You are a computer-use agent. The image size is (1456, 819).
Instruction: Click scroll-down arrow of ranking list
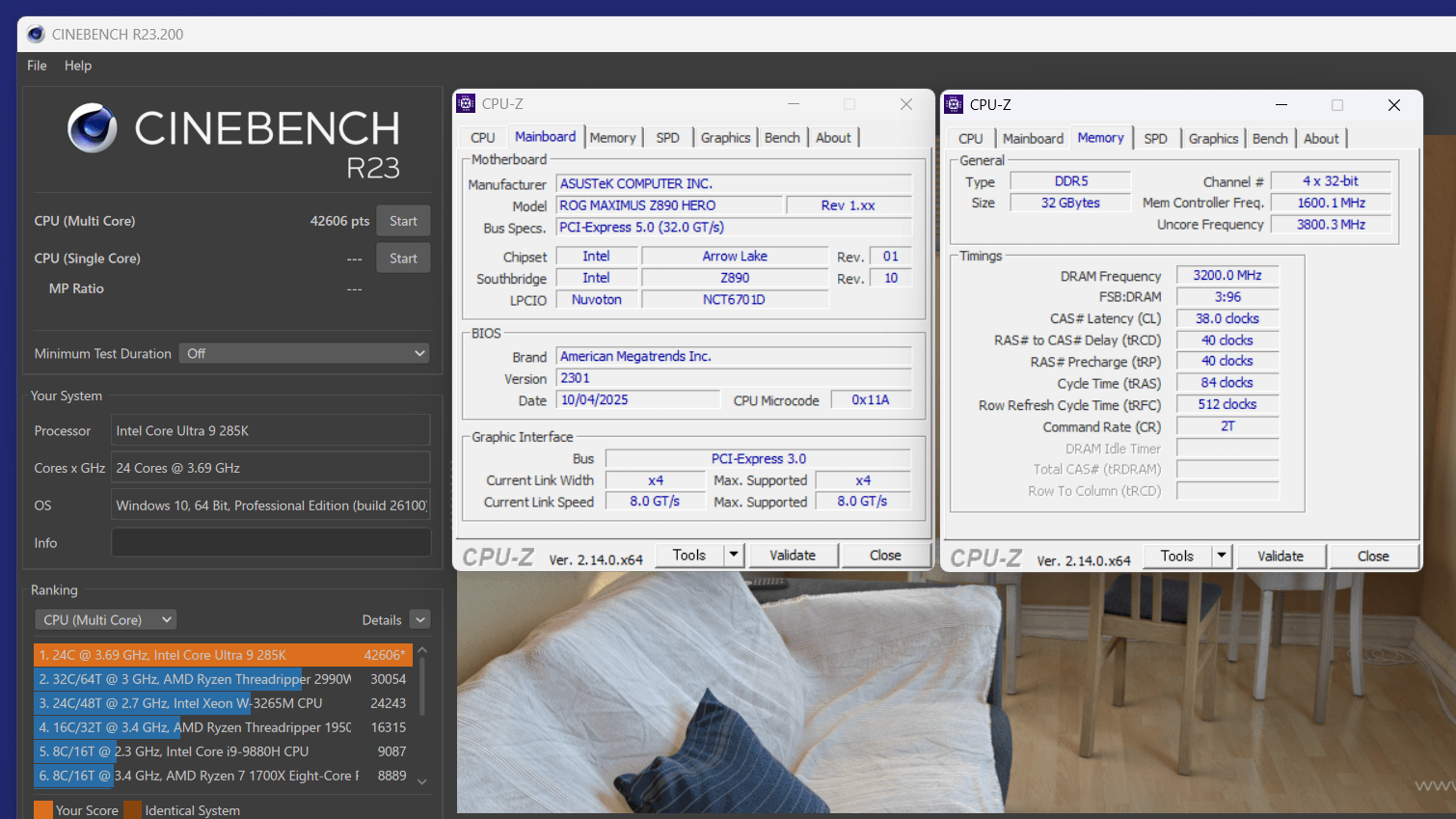[x=422, y=781]
